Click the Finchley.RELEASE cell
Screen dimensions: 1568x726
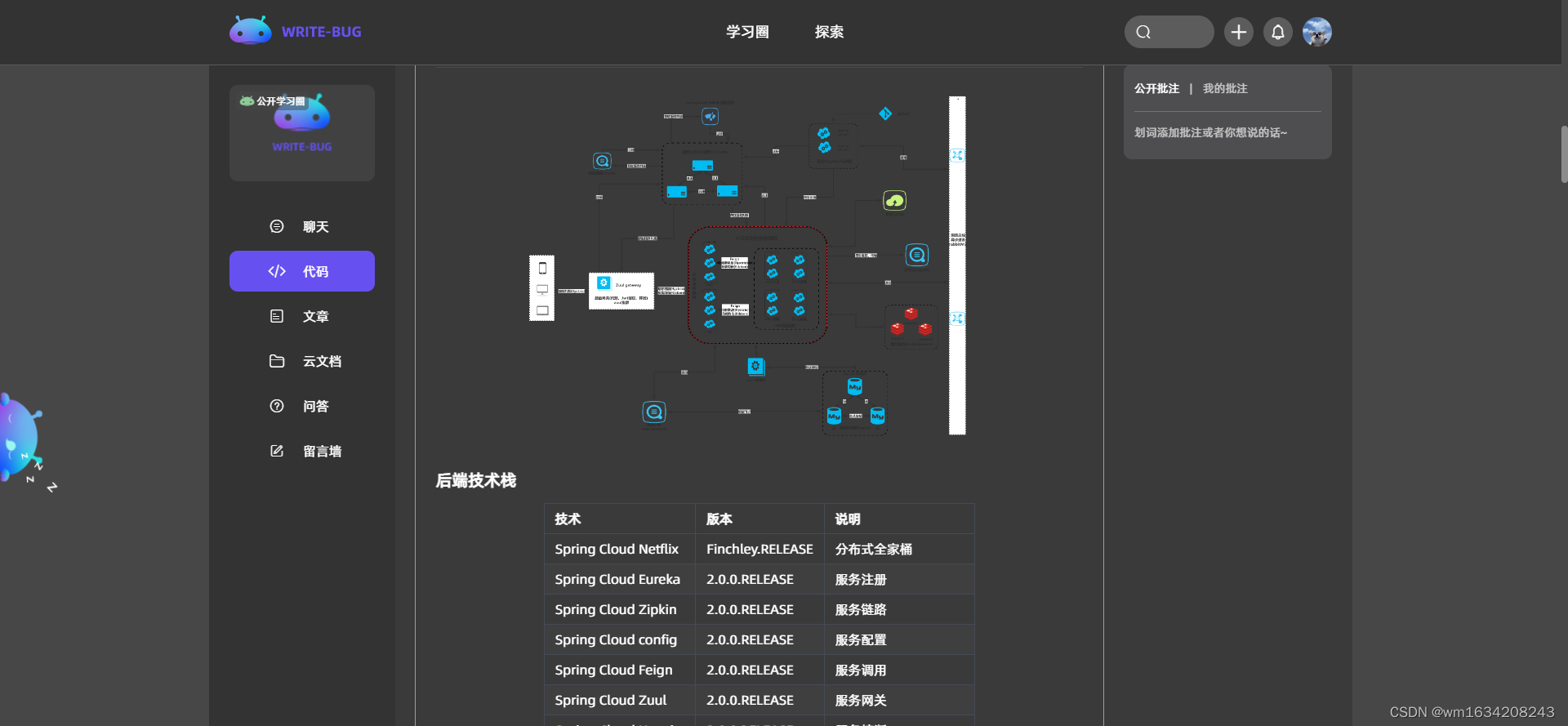pyautogui.click(x=759, y=549)
